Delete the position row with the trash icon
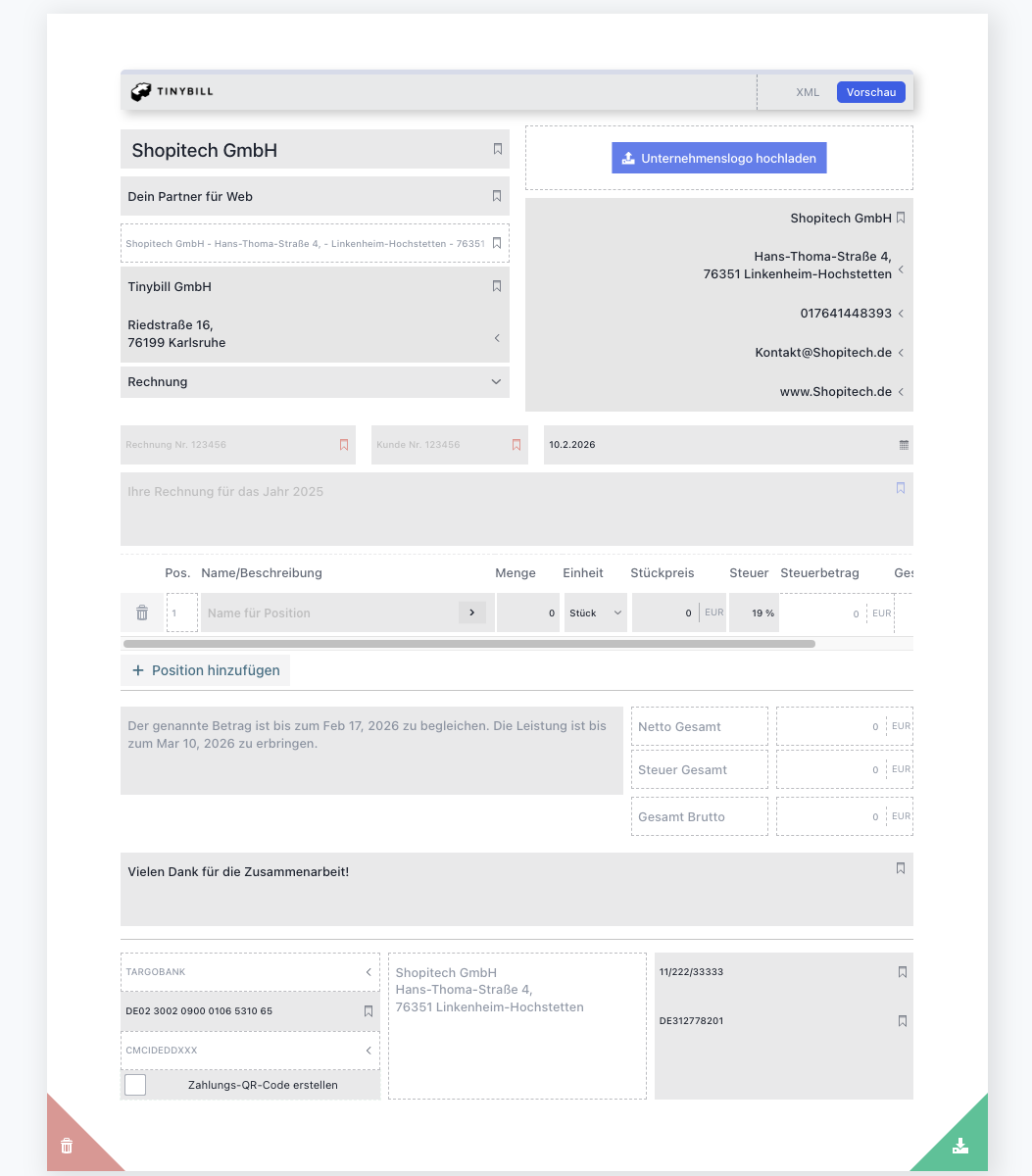This screenshot has width=1032, height=1176. pos(141,612)
